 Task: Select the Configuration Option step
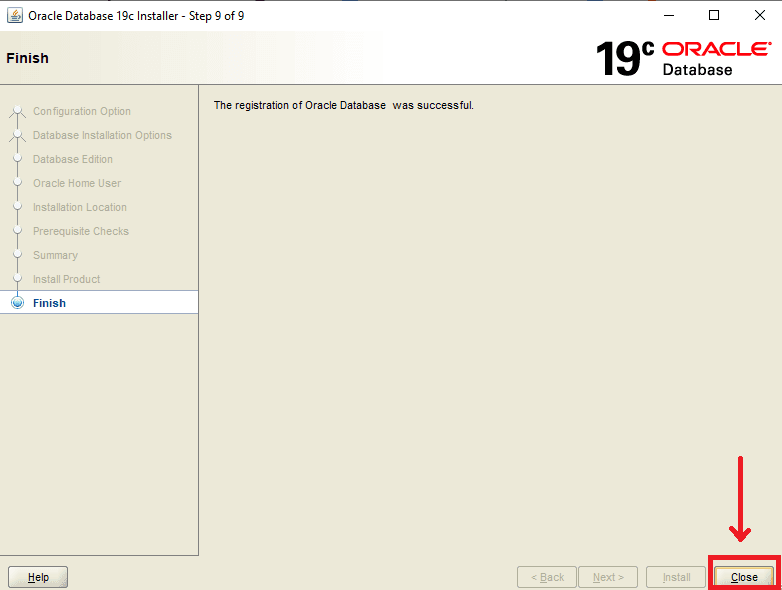(x=81, y=111)
